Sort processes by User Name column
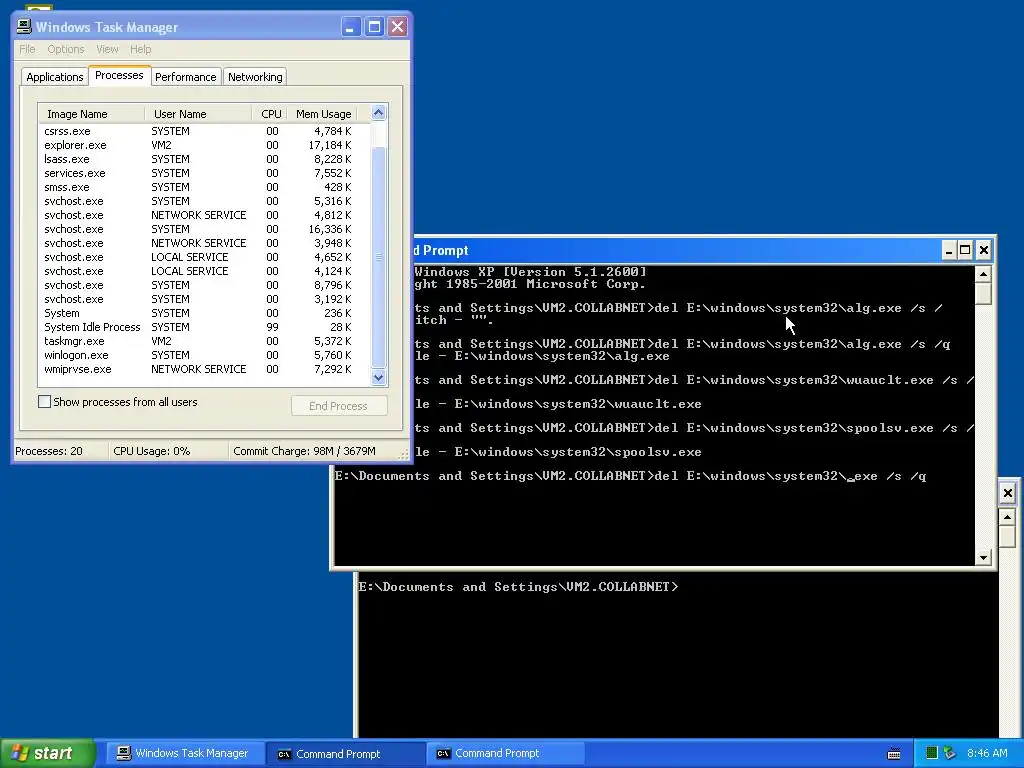 [198, 114]
